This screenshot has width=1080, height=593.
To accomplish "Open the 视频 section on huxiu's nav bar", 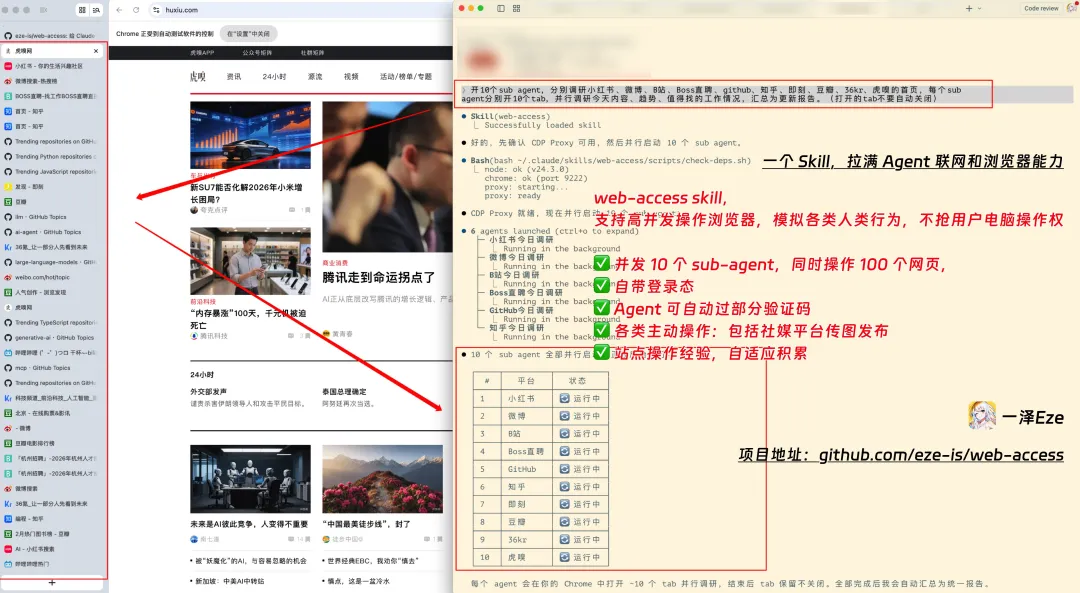I will [351, 76].
